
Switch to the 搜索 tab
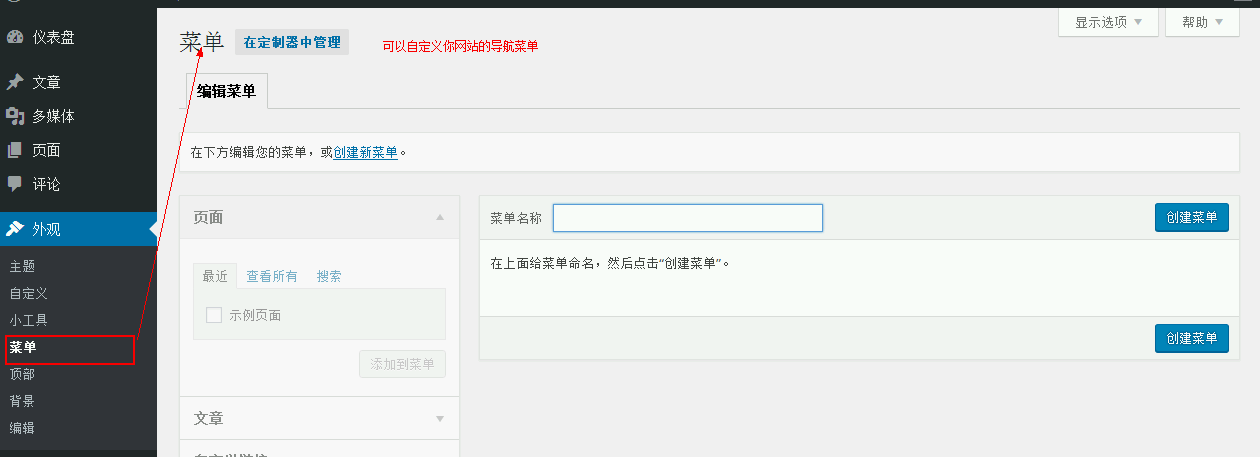click(x=329, y=276)
